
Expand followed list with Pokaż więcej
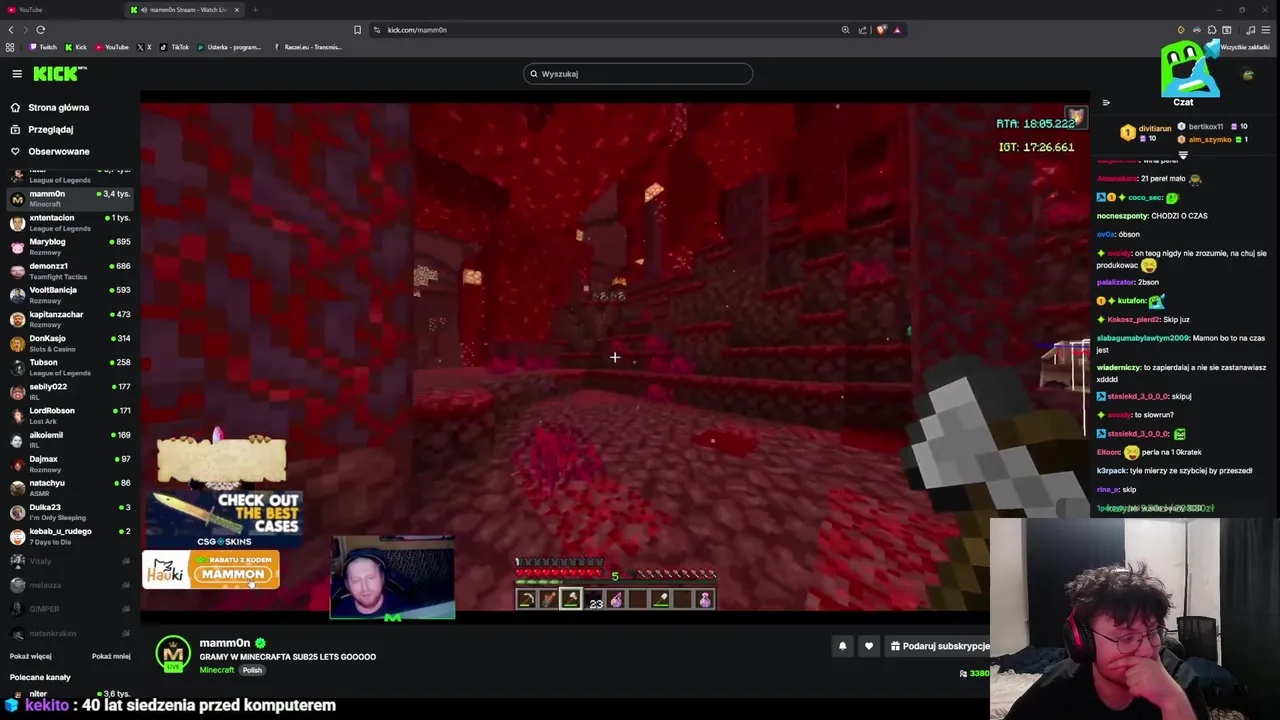point(30,656)
